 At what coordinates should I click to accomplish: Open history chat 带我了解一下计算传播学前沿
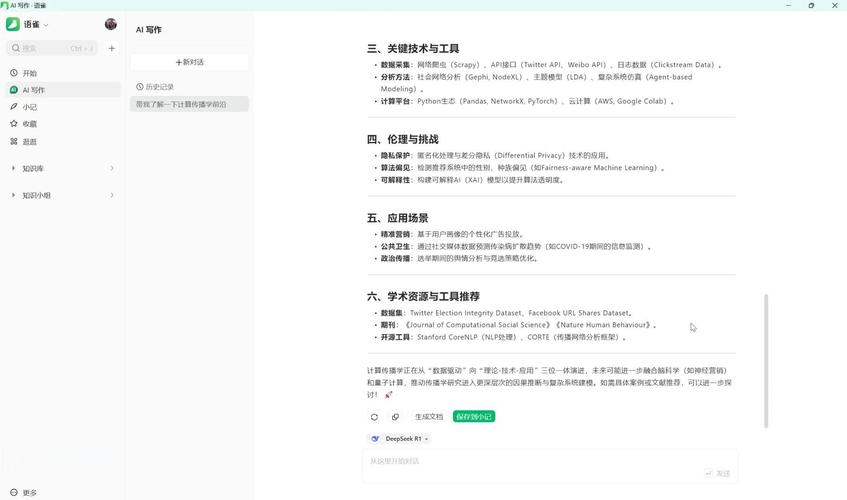(189, 104)
